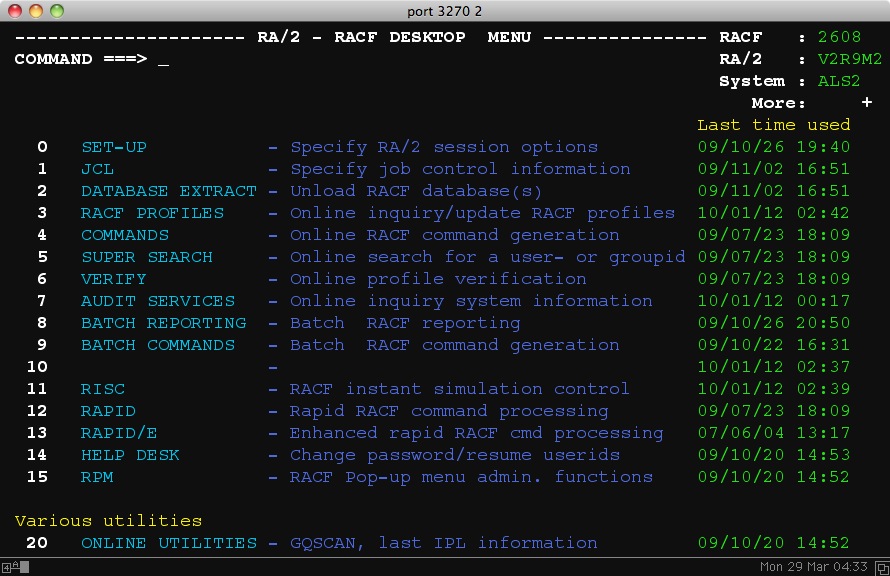Image resolution: width=890 pixels, height=576 pixels.
Task: Click option 10 timestamp '10/01/12 02:37'
Action: [x=774, y=367]
